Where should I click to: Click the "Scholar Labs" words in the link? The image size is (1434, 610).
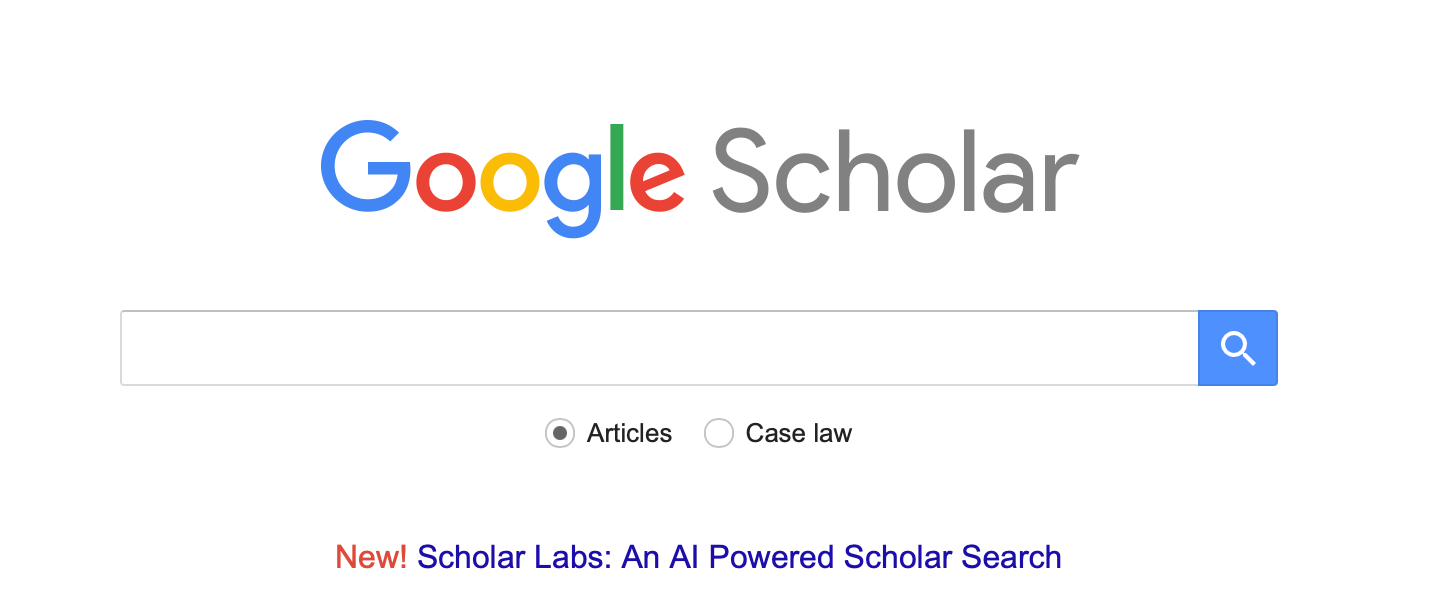coord(512,556)
